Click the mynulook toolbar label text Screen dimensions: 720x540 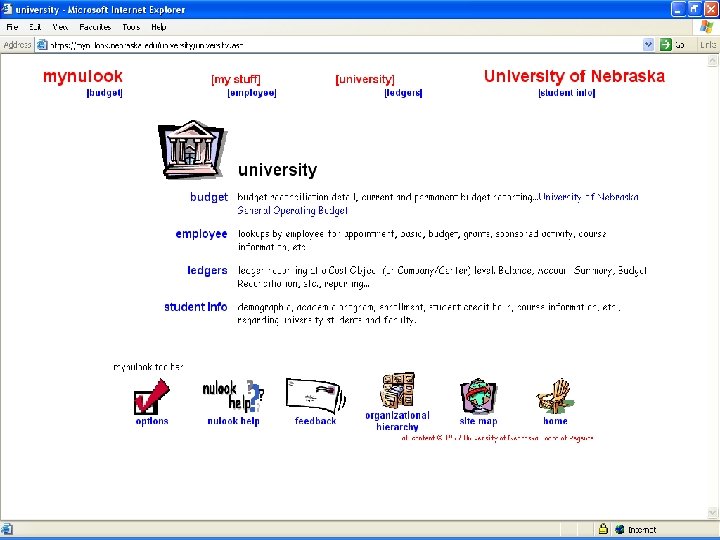point(148,367)
